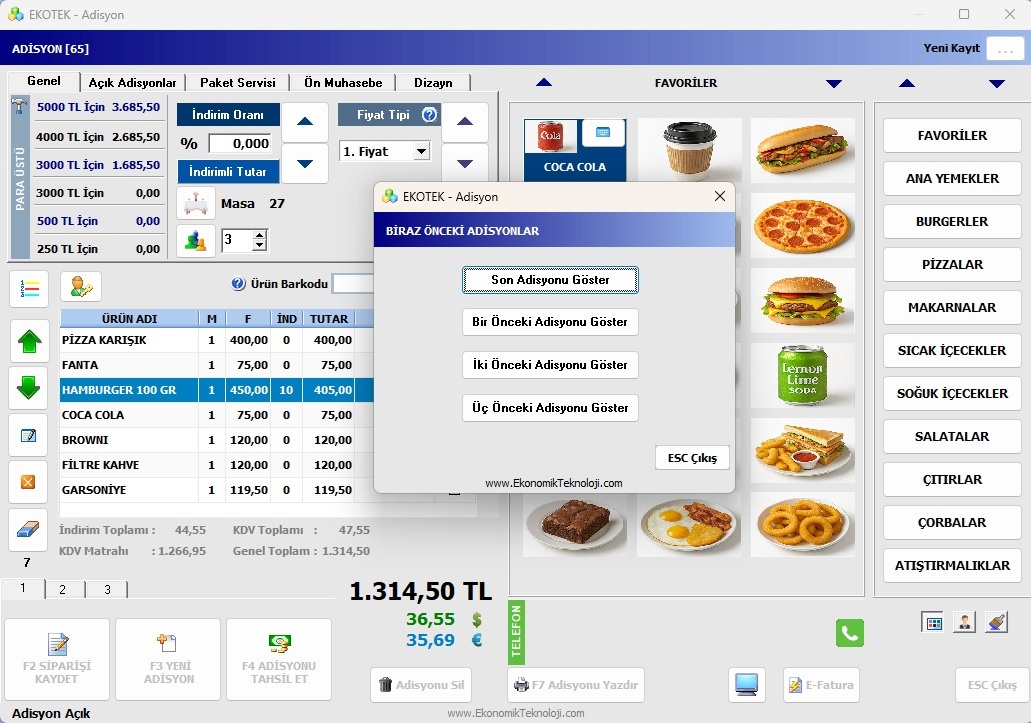Click the people icon beside the guest count
Viewport: 1031px width, 723px height.
tap(196, 241)
